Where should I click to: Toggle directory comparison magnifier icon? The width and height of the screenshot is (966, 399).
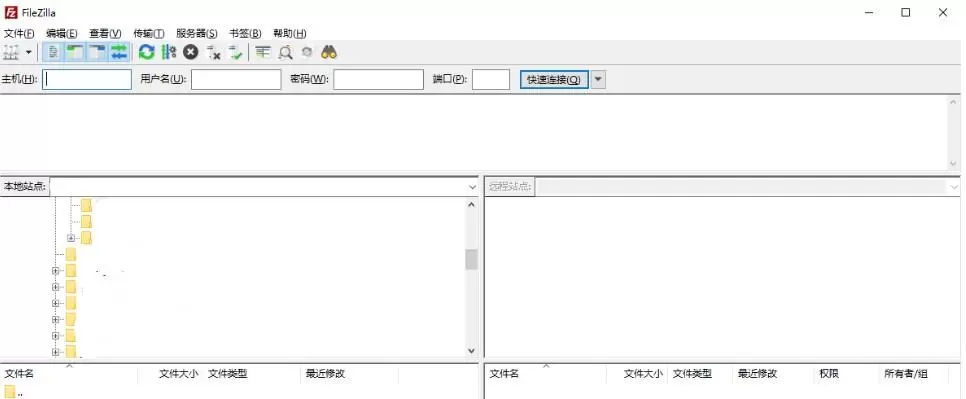(x=285, y=52)
